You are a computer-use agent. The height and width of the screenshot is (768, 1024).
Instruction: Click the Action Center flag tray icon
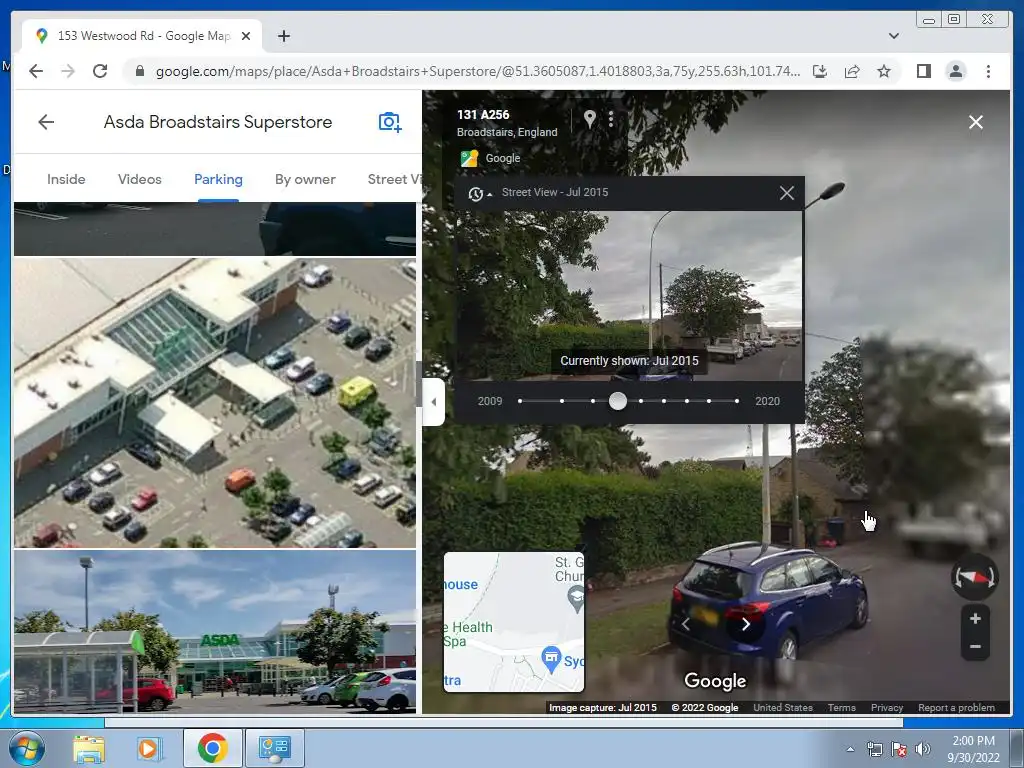[899, 749]
